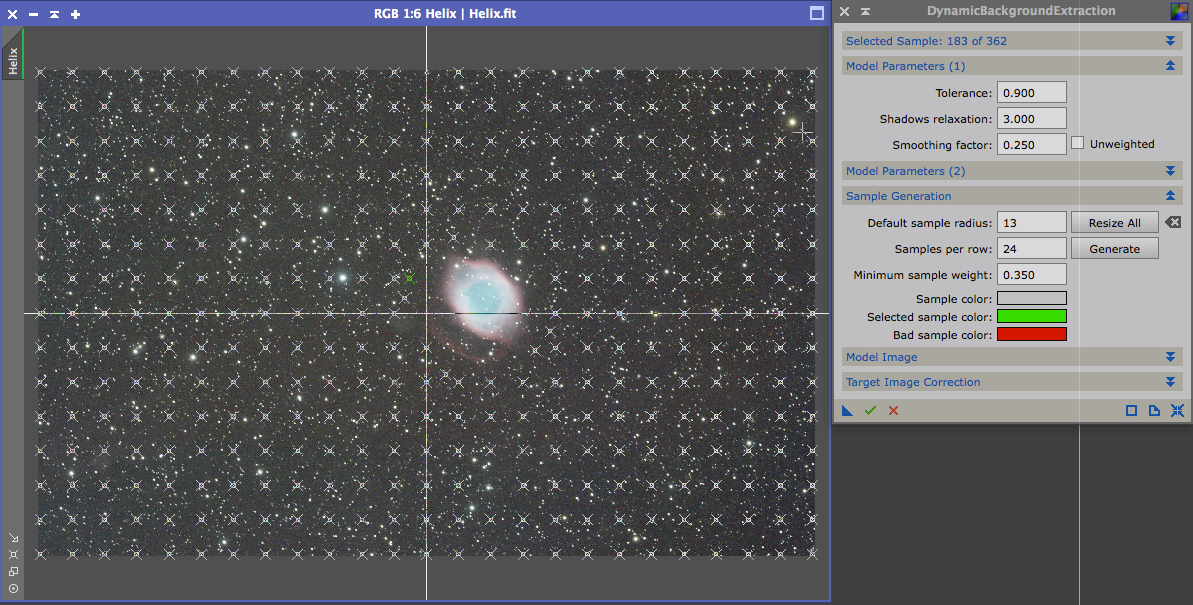Image resolution: width=1193 pixels, height=605 pixels.
Task: Open the Bad sample color swatch
Action: coord(1032,334)
